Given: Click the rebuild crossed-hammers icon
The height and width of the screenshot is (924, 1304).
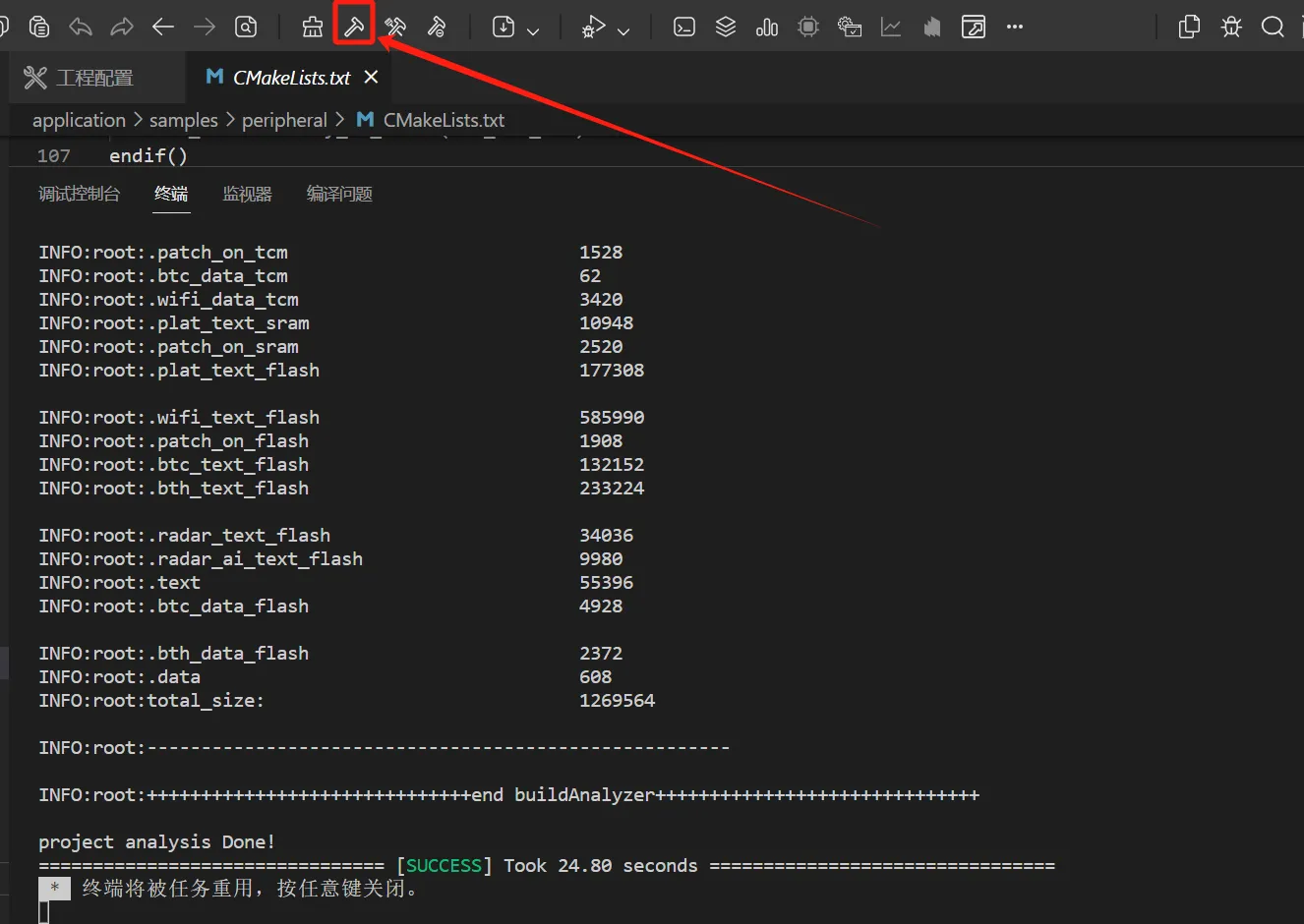Looking at the screenshot, I should pos(395,27).
